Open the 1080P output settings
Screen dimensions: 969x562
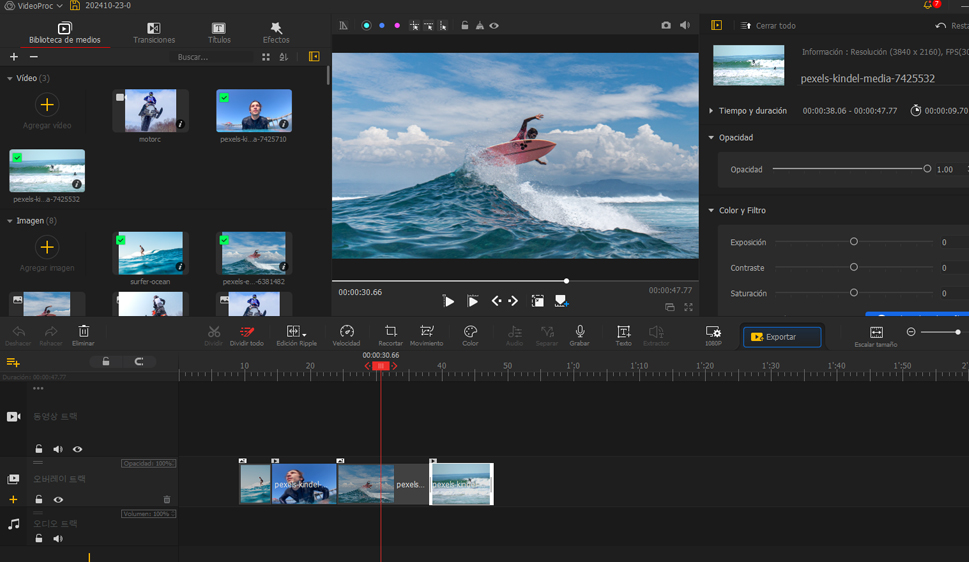[x=713, y=336]
